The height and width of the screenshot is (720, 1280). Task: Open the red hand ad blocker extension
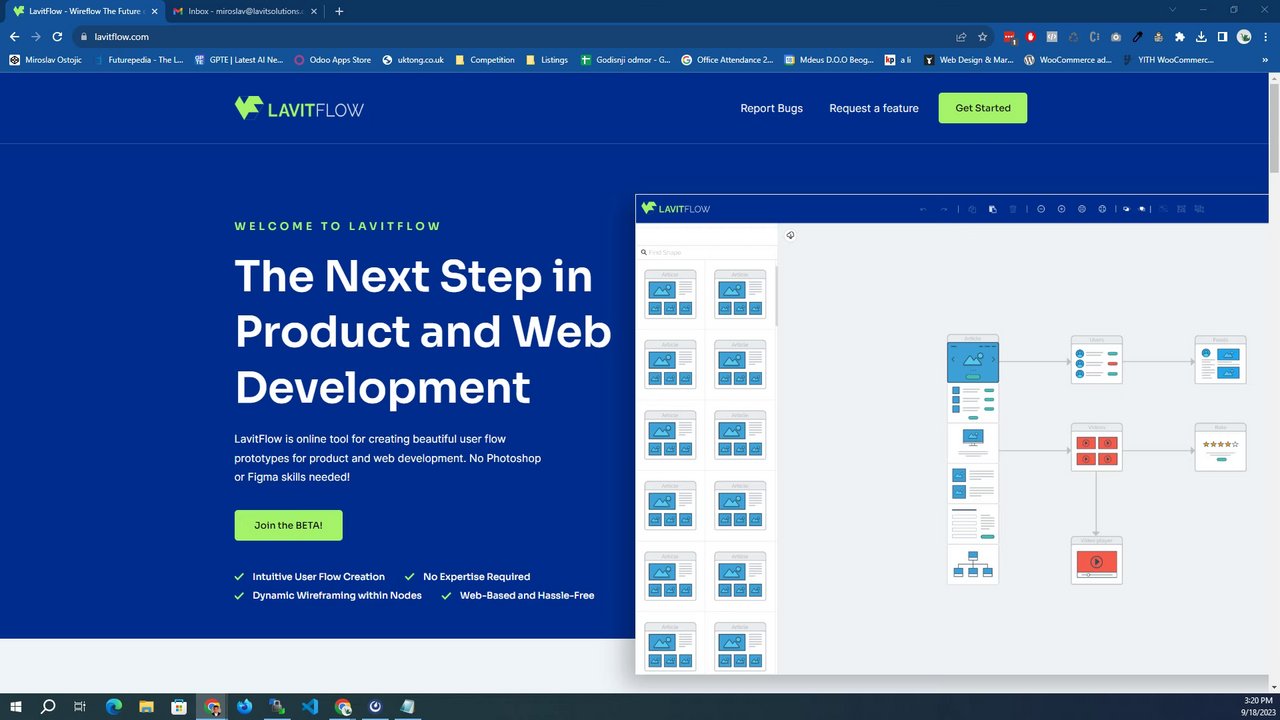1030,37
